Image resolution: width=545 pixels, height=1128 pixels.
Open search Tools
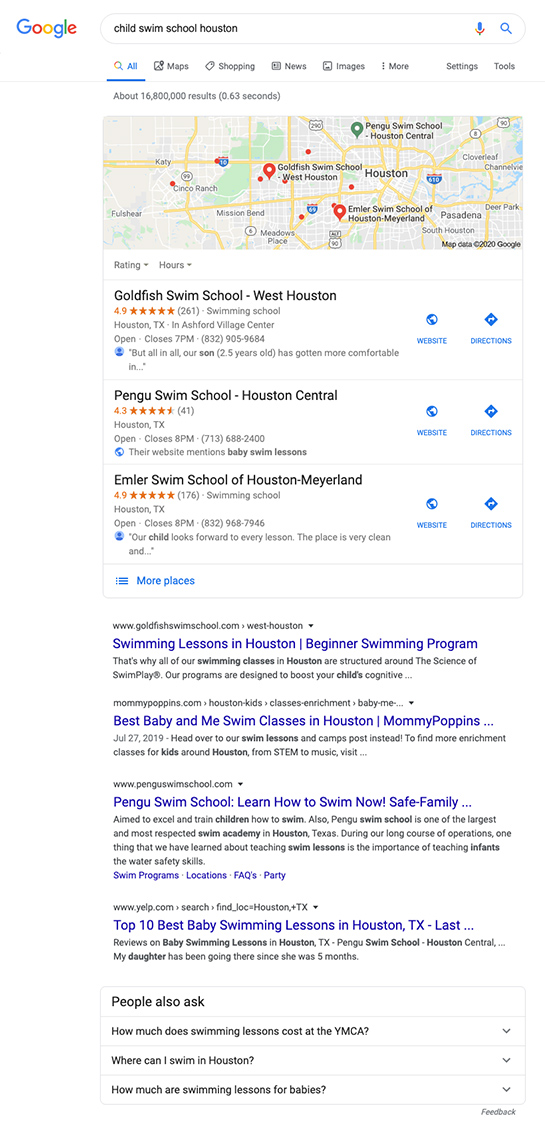(x=504, y=66)
